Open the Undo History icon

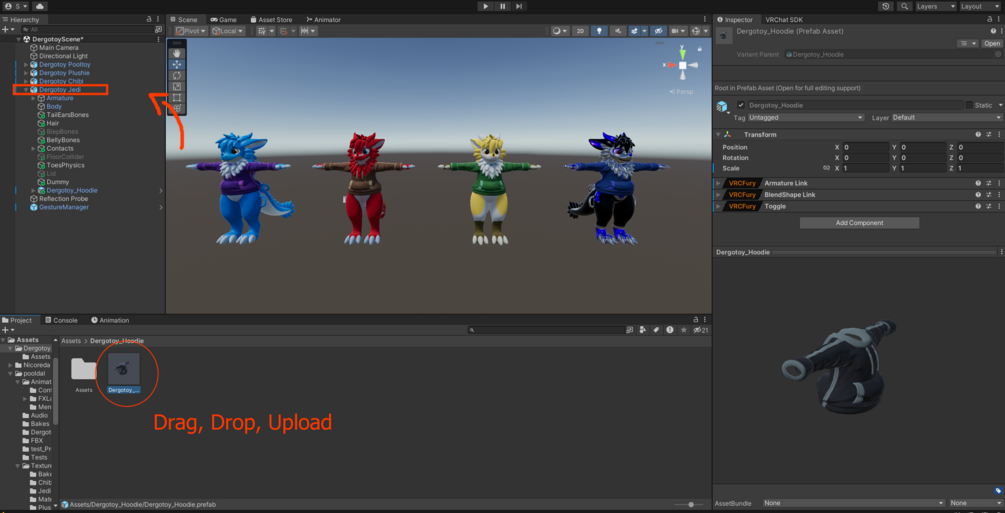click(886, 6)
